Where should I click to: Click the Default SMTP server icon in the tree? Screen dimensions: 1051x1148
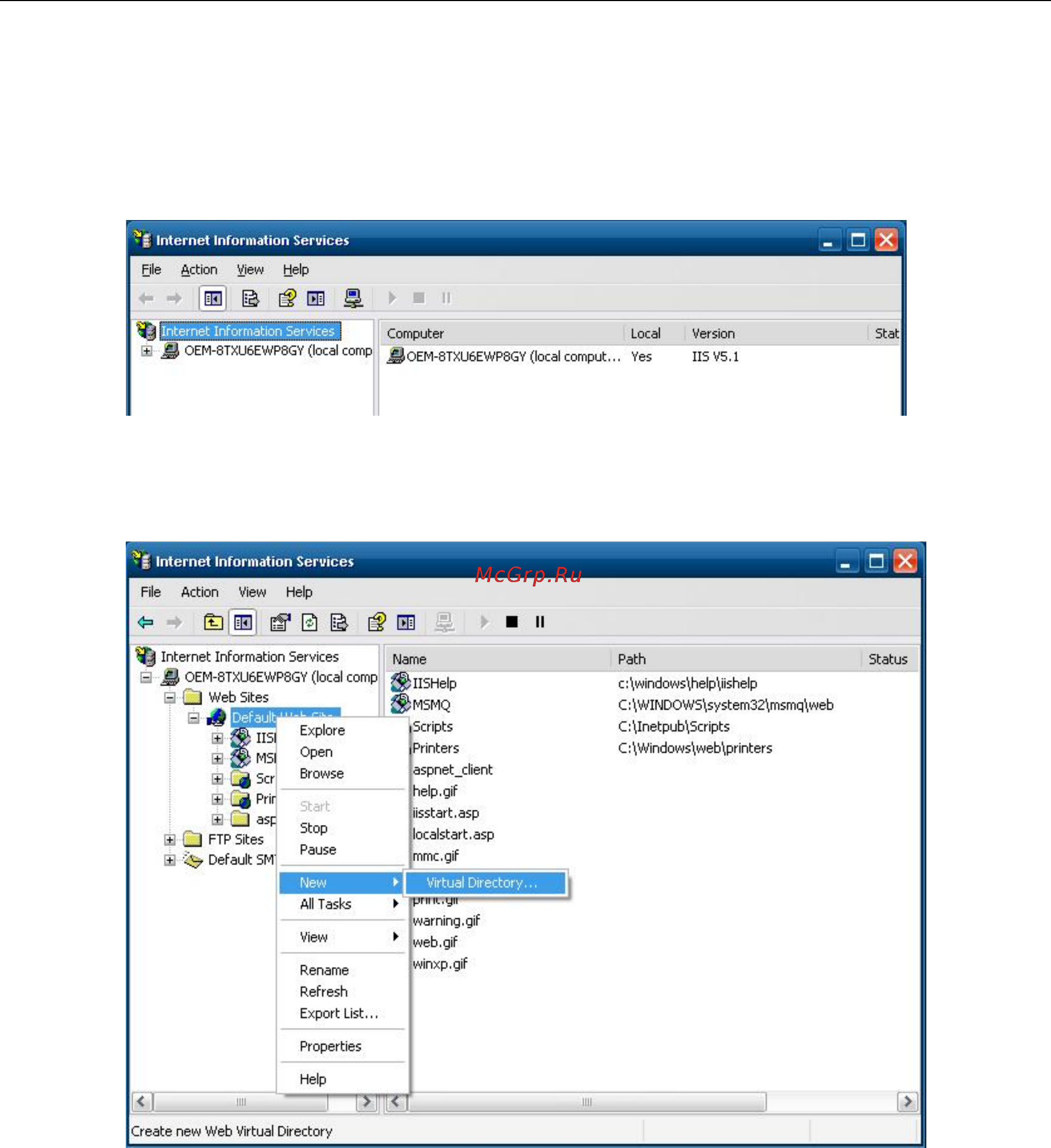(x=193, y=860)
